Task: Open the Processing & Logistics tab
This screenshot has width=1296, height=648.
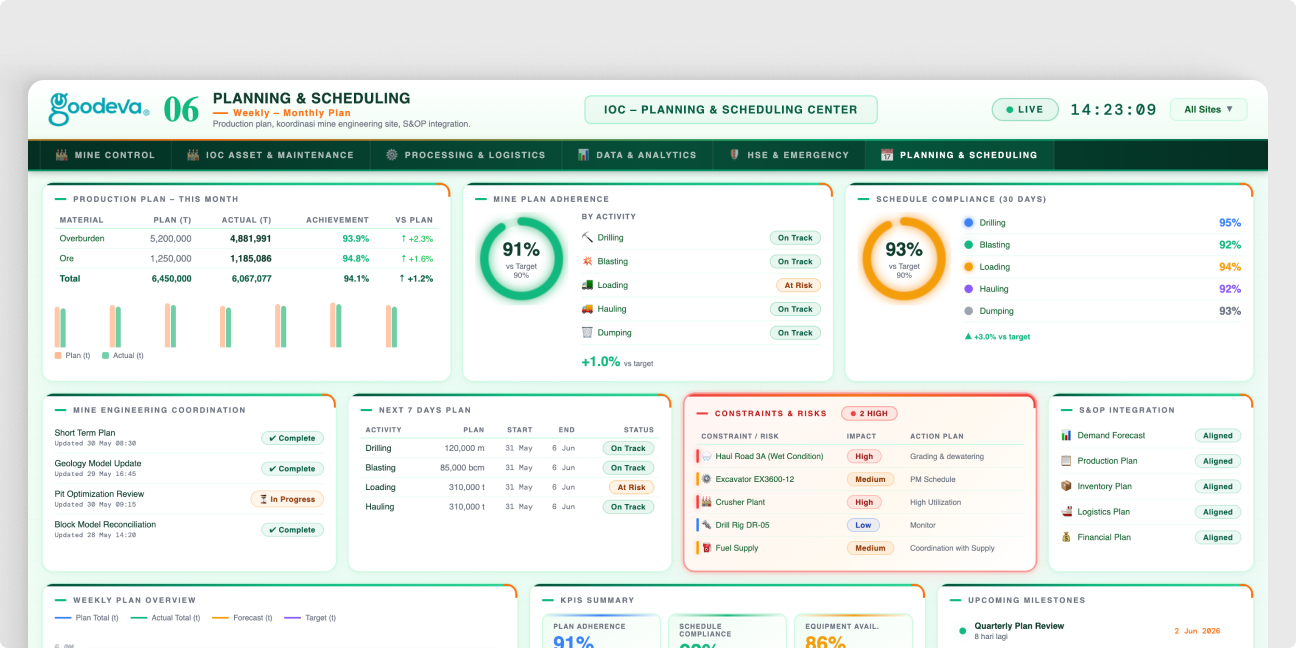Action: pyautogui.click(x=465, y=155)
